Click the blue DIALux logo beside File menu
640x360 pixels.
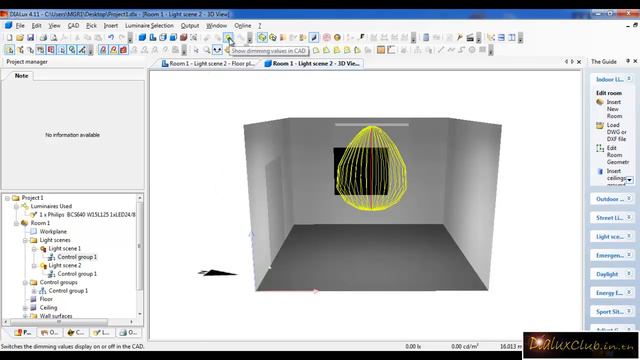[x=8, y=25]
